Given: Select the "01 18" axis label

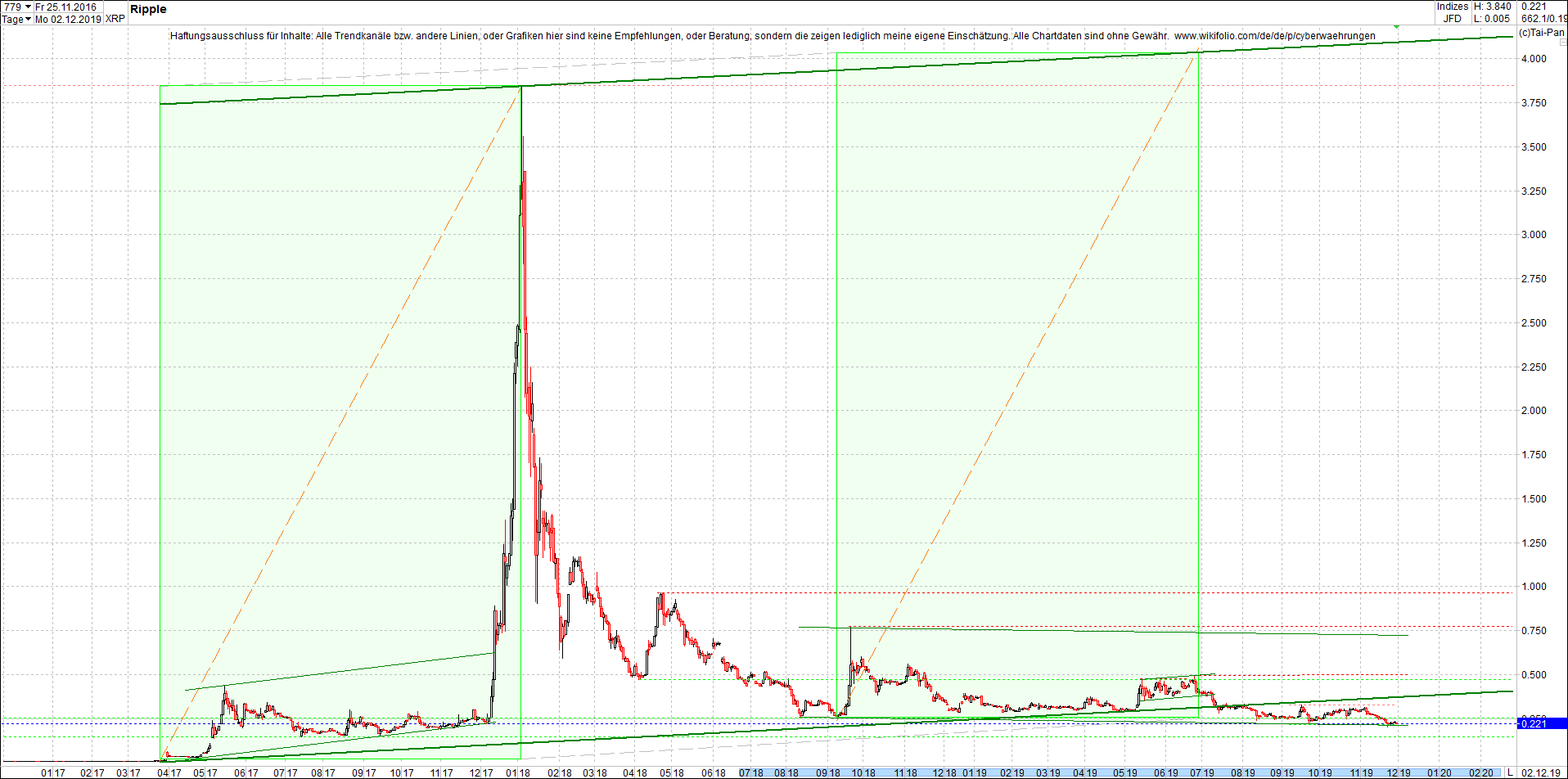Looking at the screenshot, I should coord(517,772).
